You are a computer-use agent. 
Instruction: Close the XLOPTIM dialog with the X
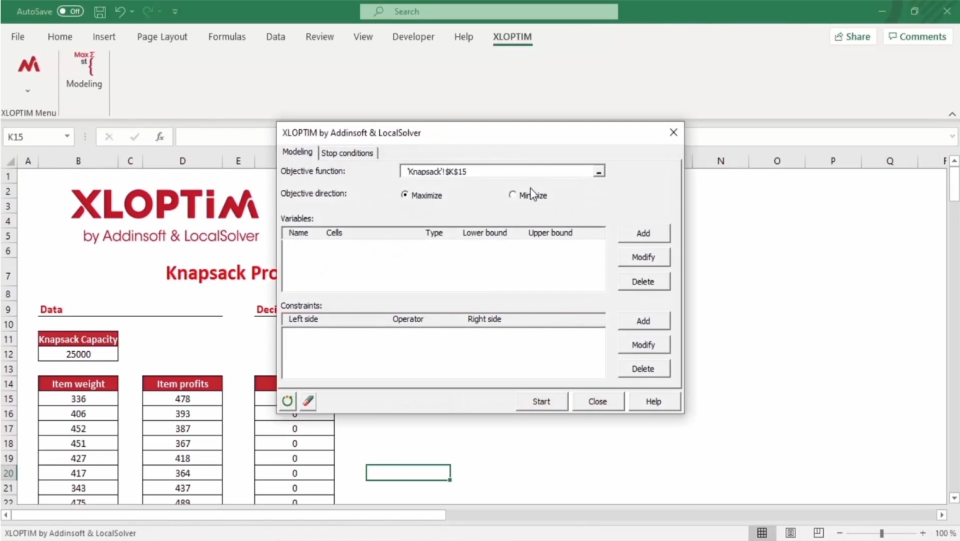coord(673,132)
